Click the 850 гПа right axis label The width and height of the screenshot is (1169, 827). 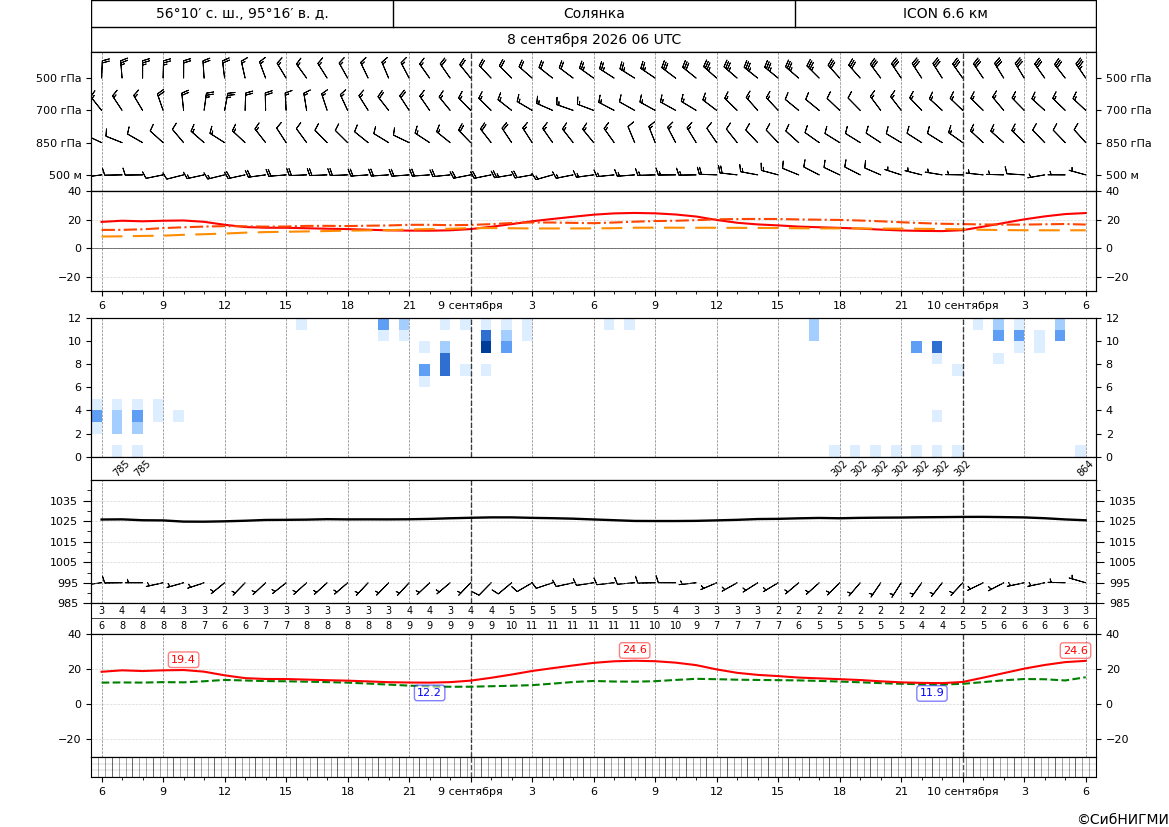[x=1129, y=143]
